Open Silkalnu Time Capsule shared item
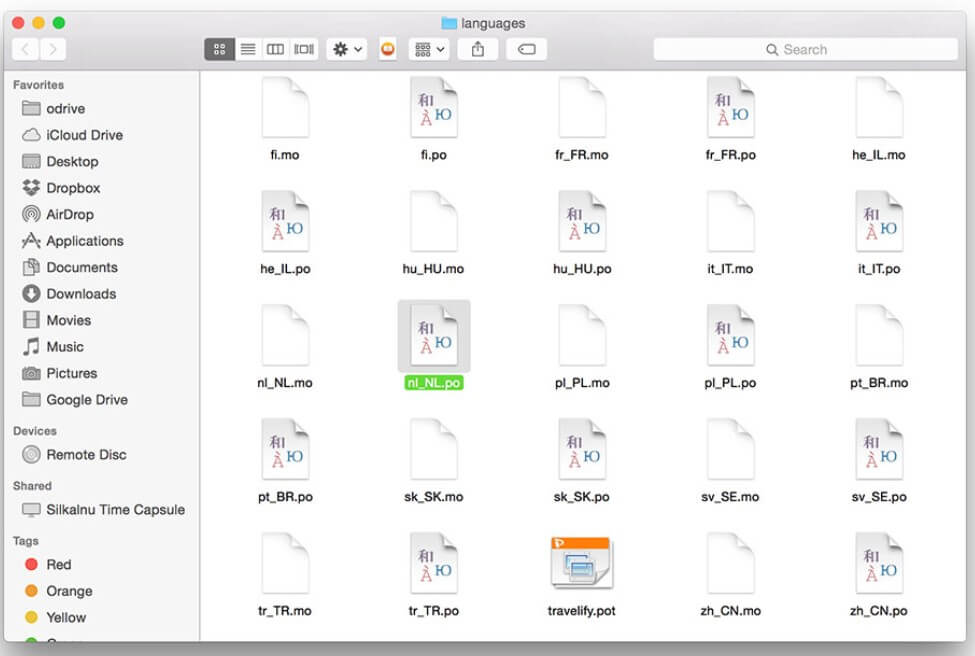The image size is (975, 656). tap(114, 510)
